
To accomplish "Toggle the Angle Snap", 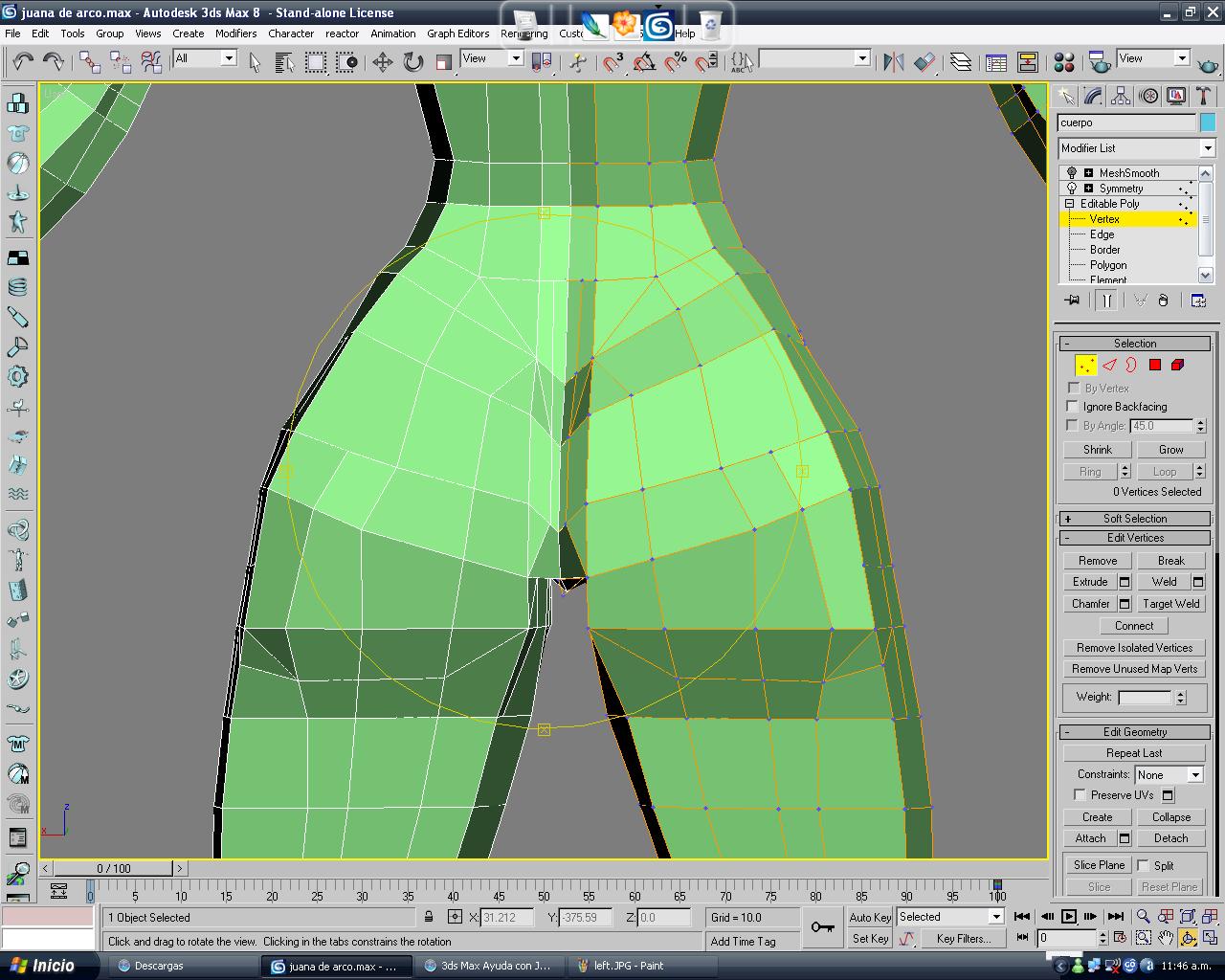I will 644,62.
